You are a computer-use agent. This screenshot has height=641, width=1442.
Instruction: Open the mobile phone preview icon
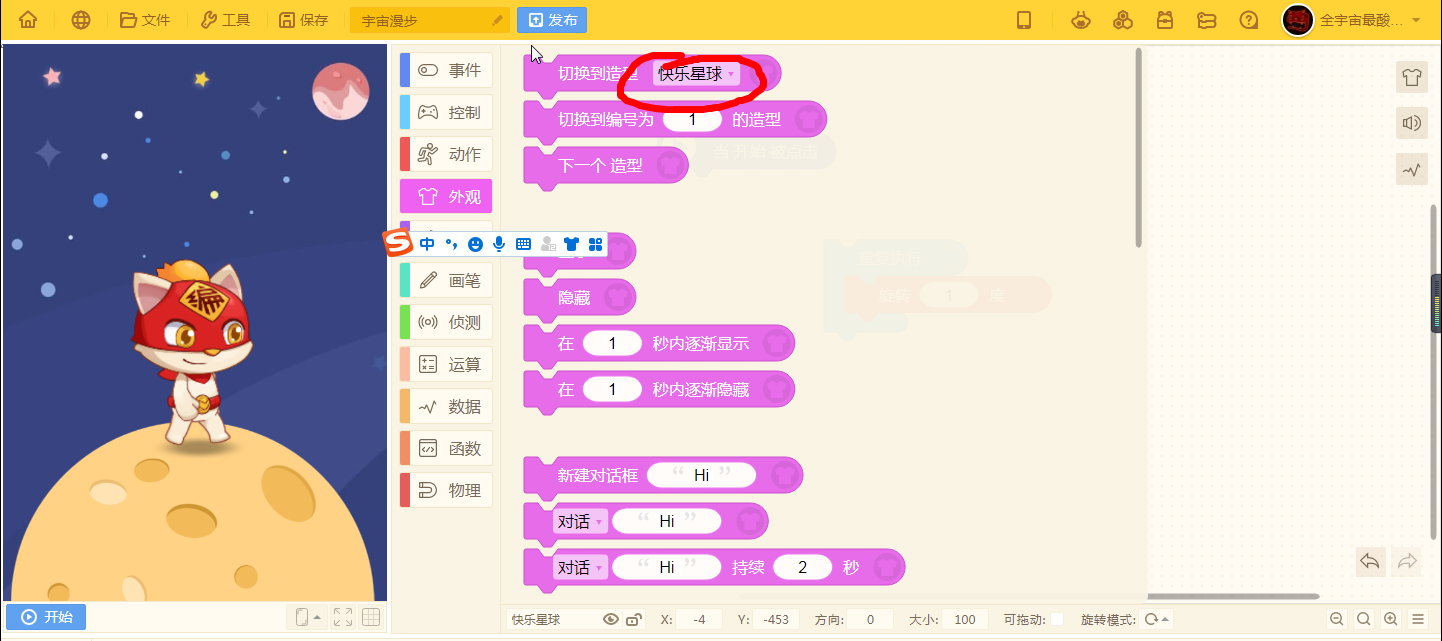click(1024, 20)
